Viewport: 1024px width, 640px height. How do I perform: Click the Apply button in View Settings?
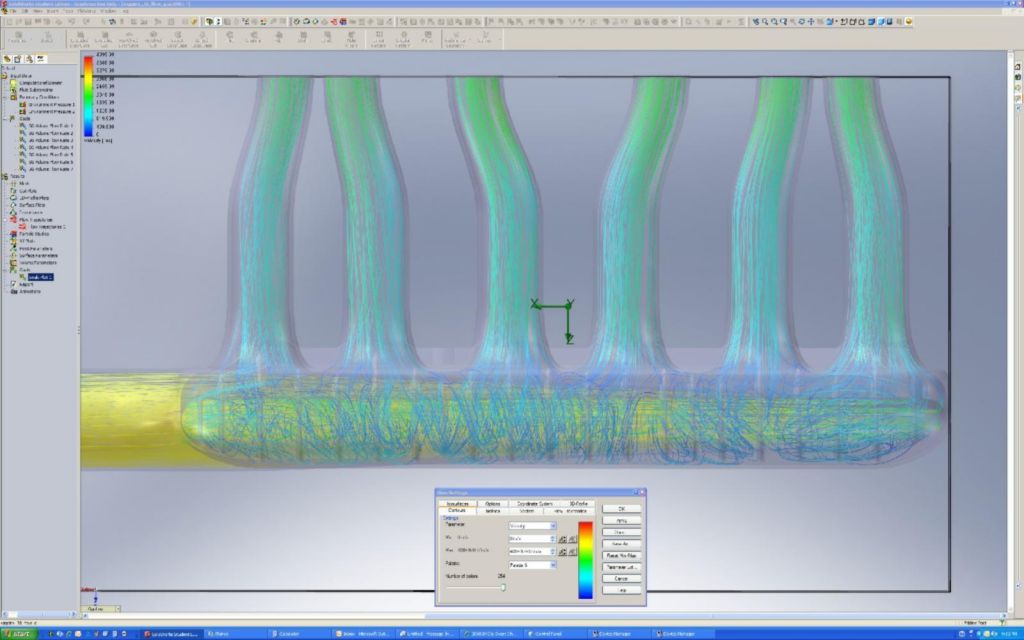tap(621, 520)
